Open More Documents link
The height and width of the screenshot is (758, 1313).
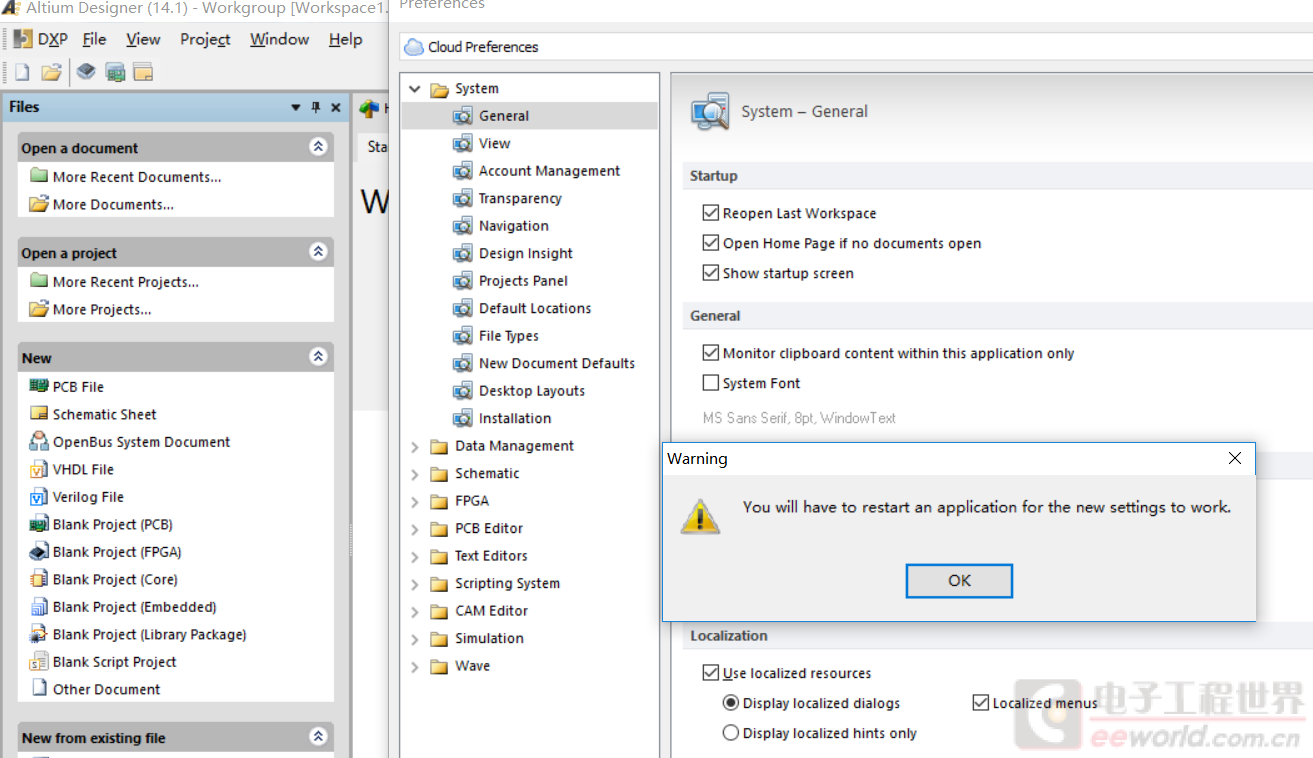pyautogui.click(x=113, y=204)
